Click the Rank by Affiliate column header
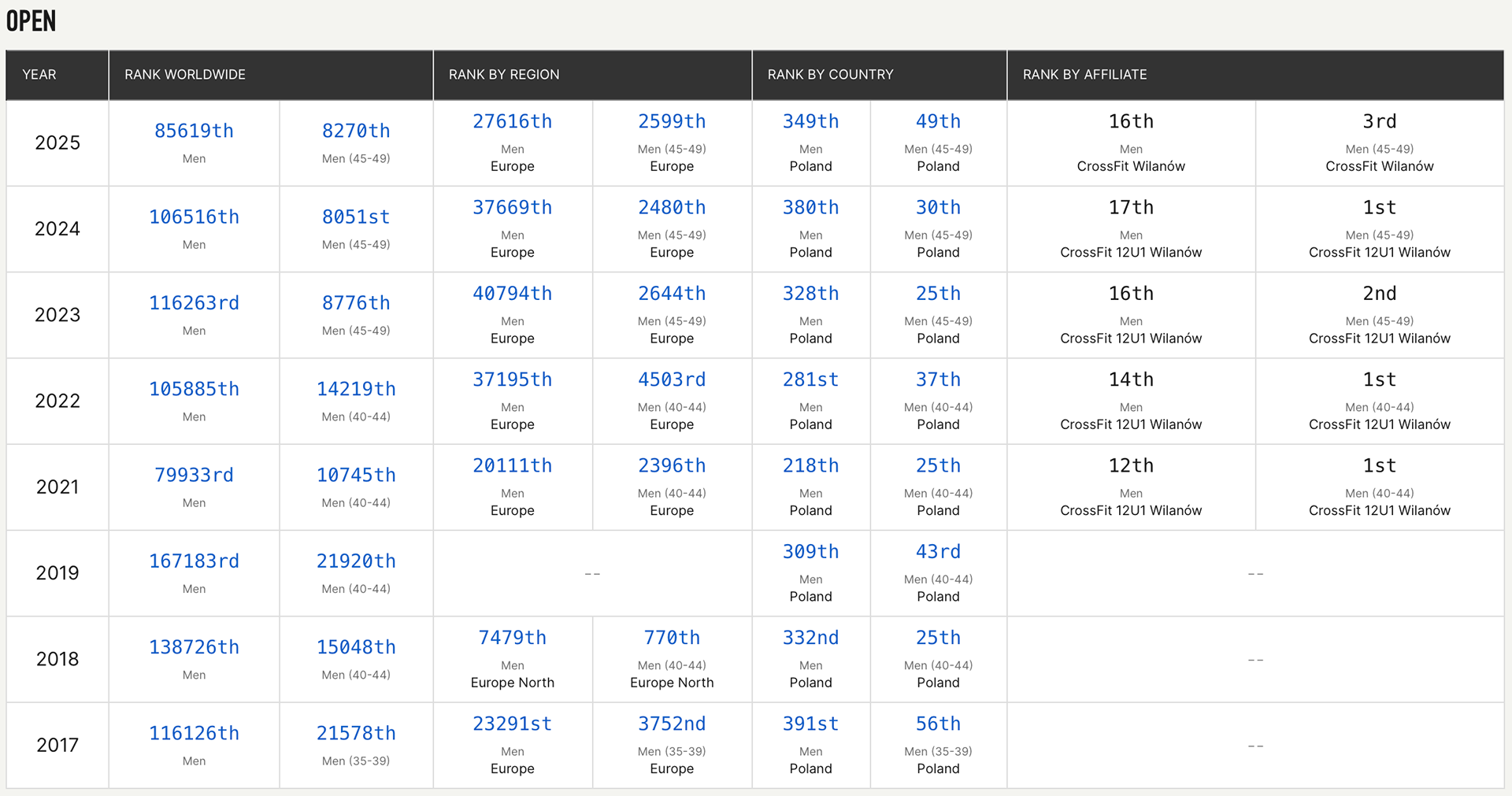The image size is (1512, 796). pos(1084,75)
